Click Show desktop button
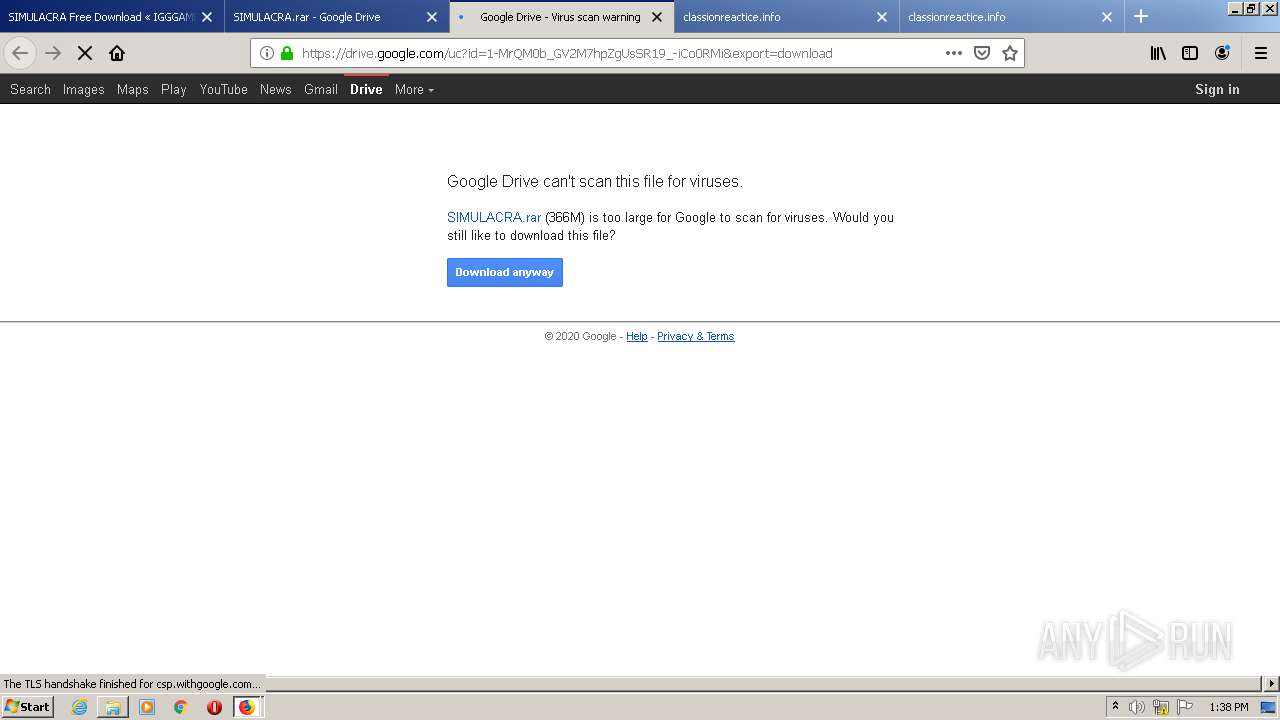 (x=1269, y=707)
